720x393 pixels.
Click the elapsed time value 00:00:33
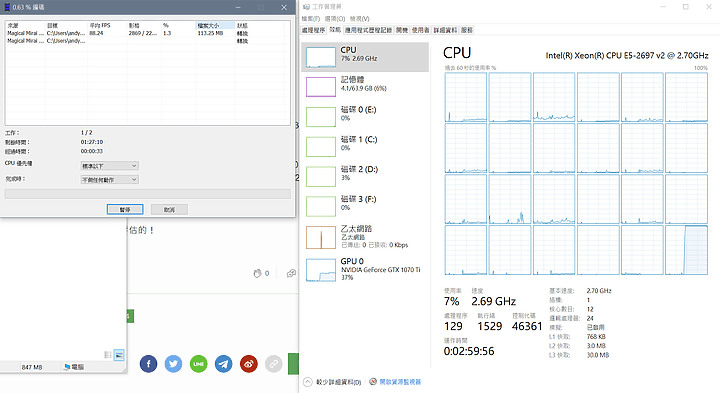pos(92,151)
